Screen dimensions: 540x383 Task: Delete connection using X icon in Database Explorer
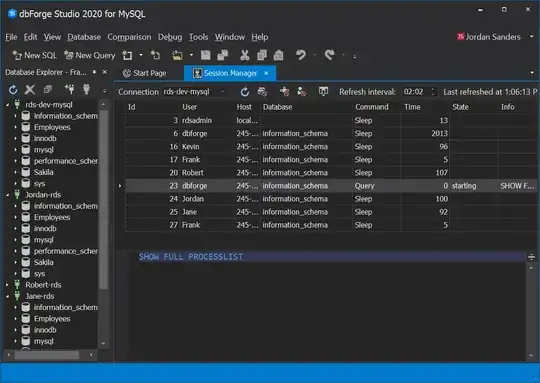(x=30, y=90)
